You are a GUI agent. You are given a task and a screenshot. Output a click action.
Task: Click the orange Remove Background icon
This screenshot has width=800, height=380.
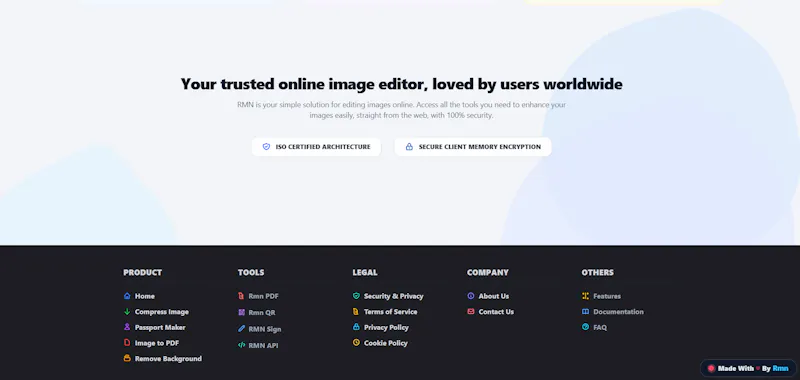coord(127,359)
